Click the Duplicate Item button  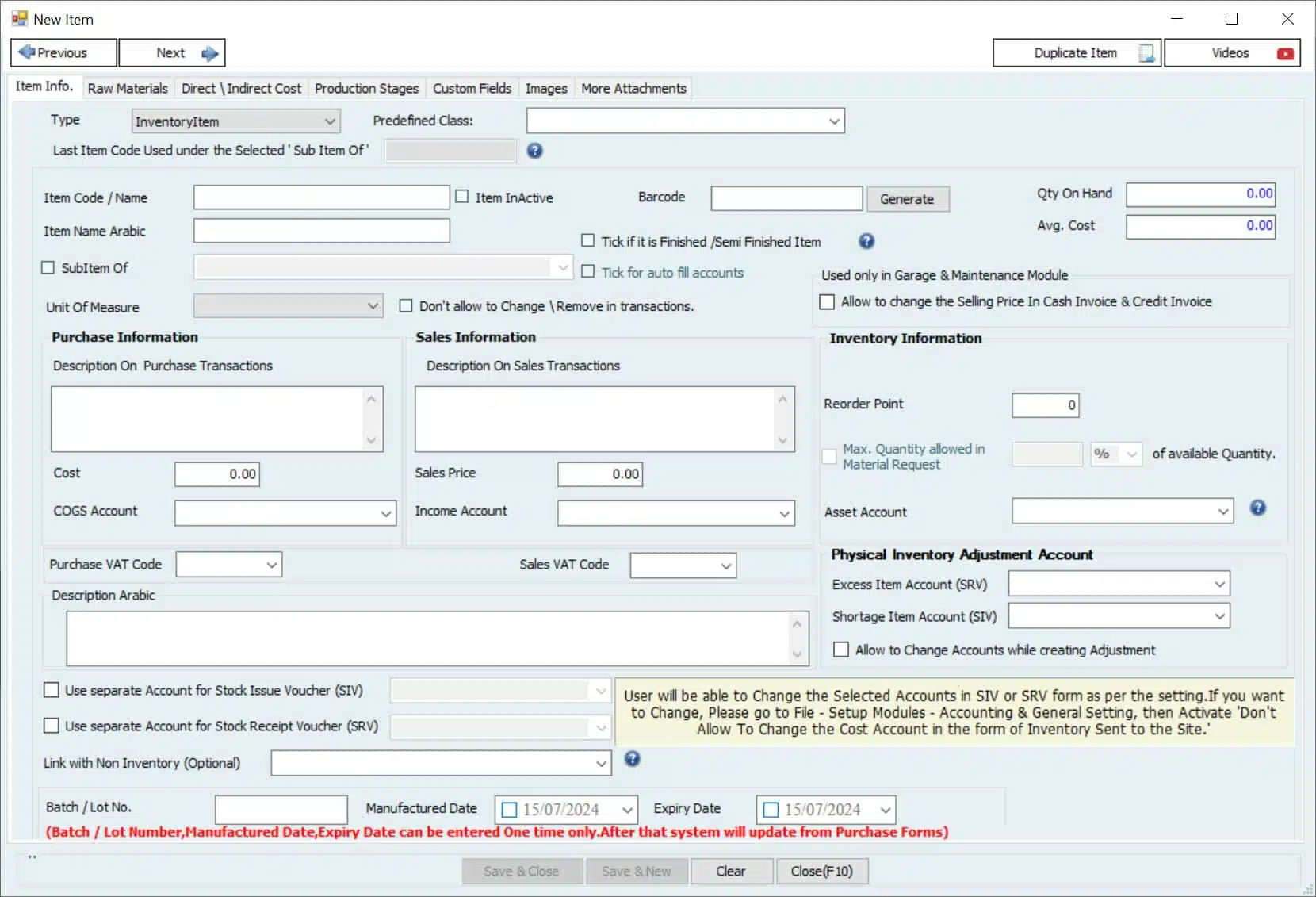tap(1077, 53)
